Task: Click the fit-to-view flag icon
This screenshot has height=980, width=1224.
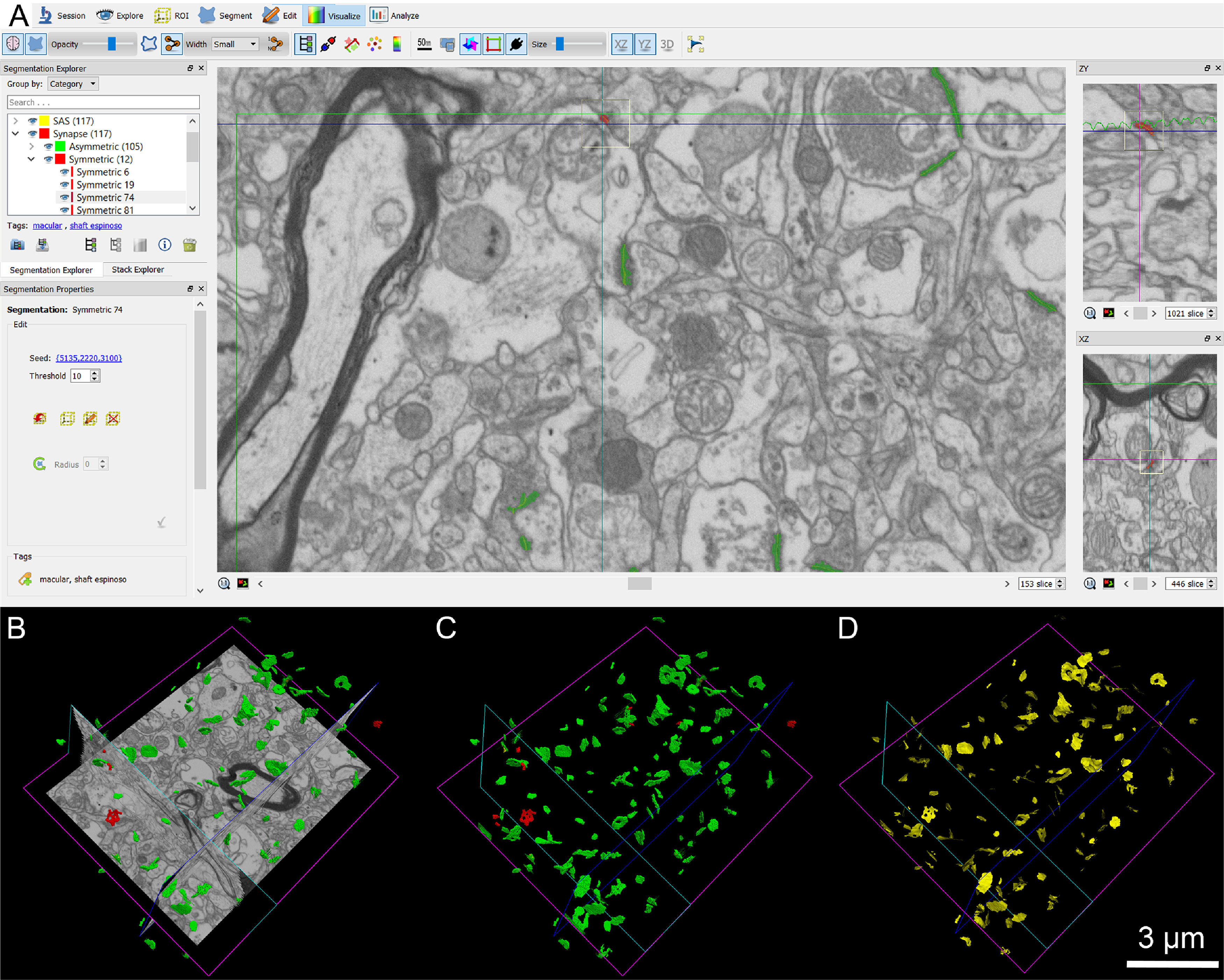Action: click(696, 44)
